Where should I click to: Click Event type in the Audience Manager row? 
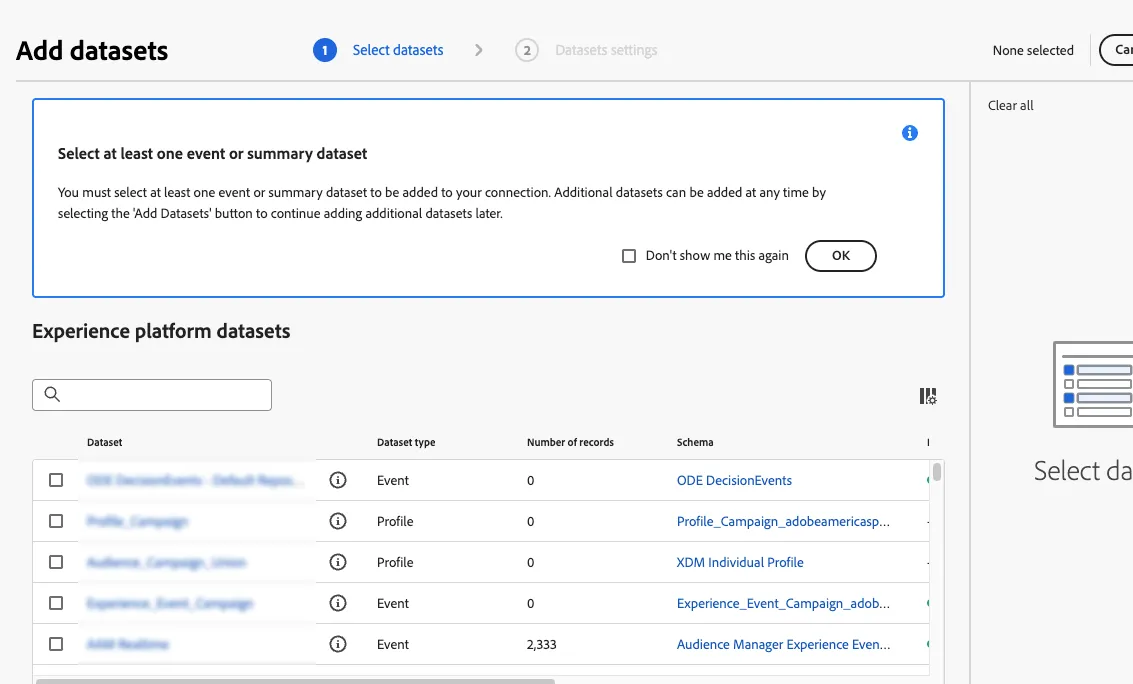(x=393, y=644)
